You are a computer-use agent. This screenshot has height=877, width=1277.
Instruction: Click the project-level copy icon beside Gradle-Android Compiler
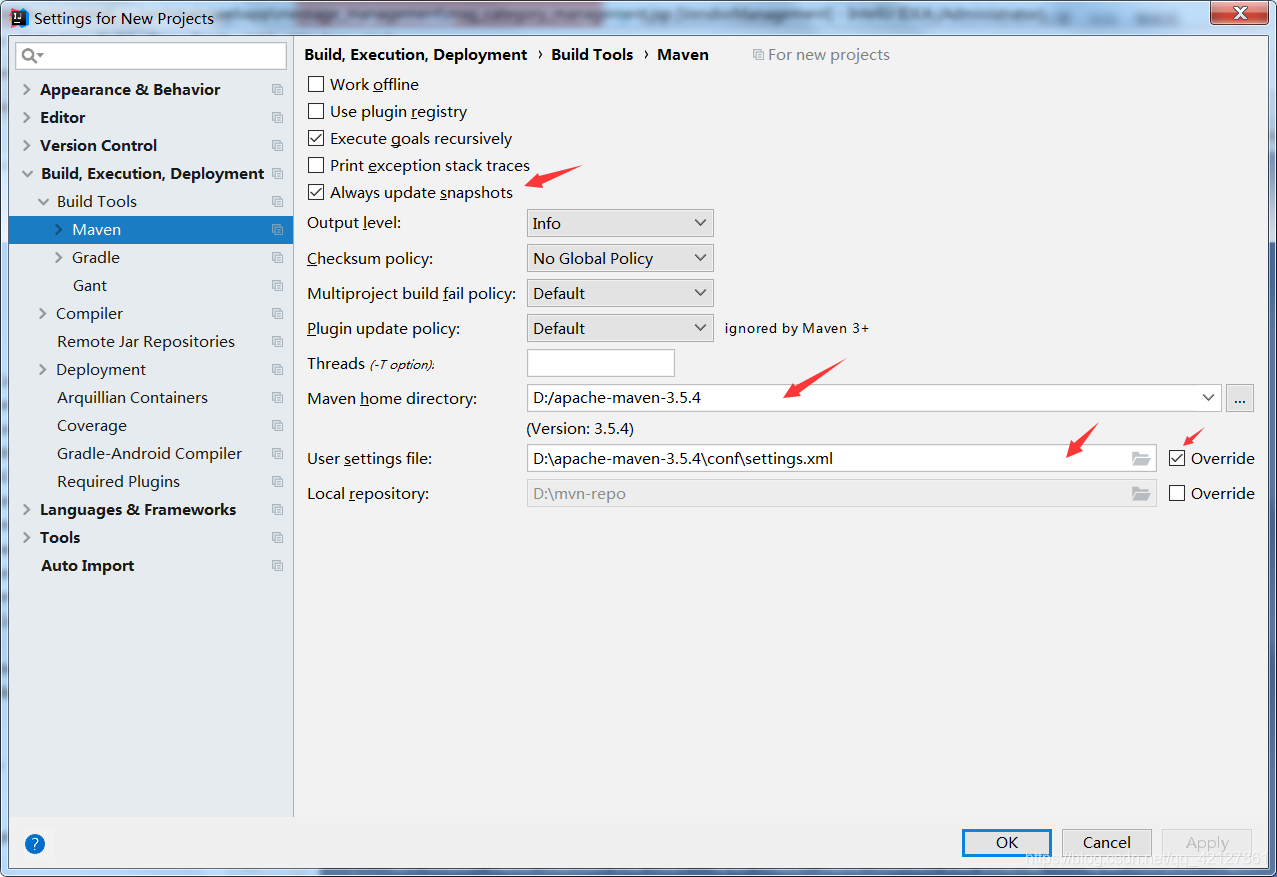(x=277, y=454)
